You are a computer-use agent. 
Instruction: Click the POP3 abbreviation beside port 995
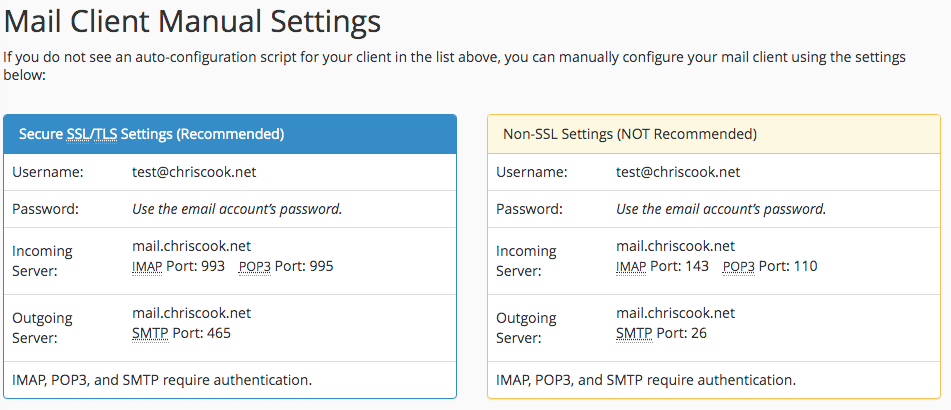pos(255,266)
